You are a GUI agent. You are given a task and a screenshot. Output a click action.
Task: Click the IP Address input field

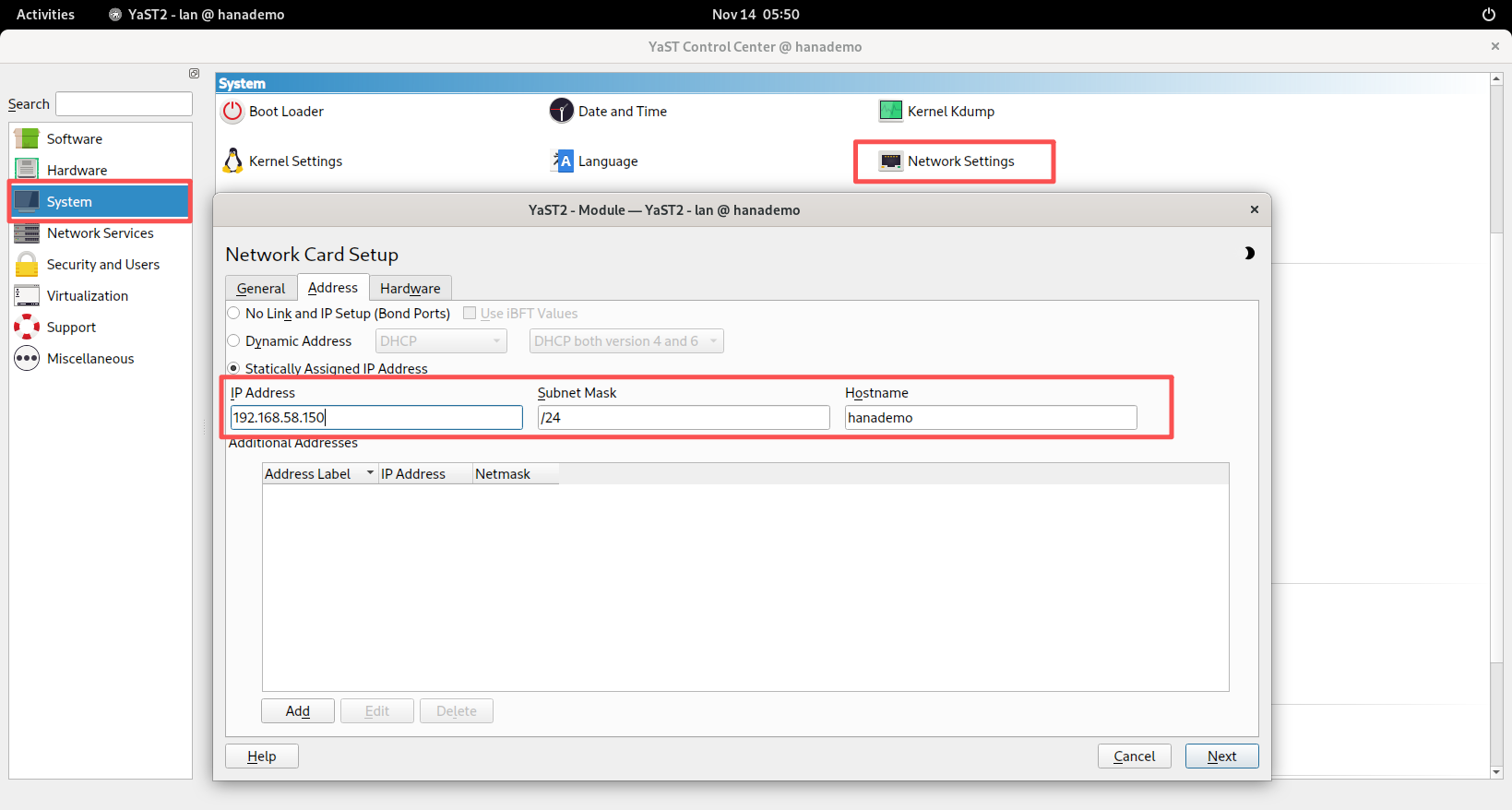[x=376, y=418]
